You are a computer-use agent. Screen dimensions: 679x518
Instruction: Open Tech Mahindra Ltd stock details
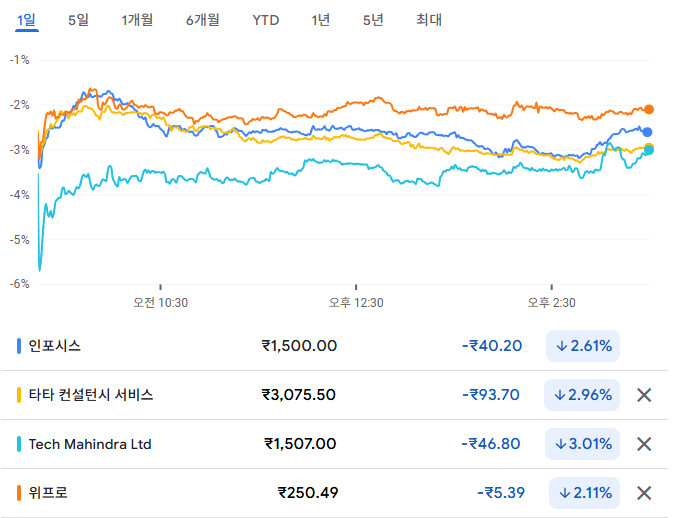coord(90,444)
